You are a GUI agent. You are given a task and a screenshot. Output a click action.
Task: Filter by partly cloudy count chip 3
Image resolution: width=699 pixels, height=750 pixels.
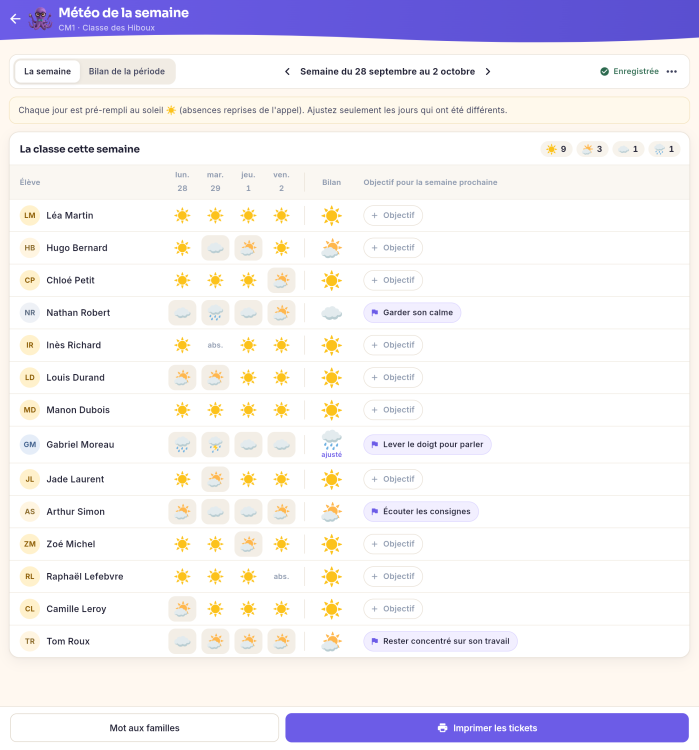click(592, 149)
